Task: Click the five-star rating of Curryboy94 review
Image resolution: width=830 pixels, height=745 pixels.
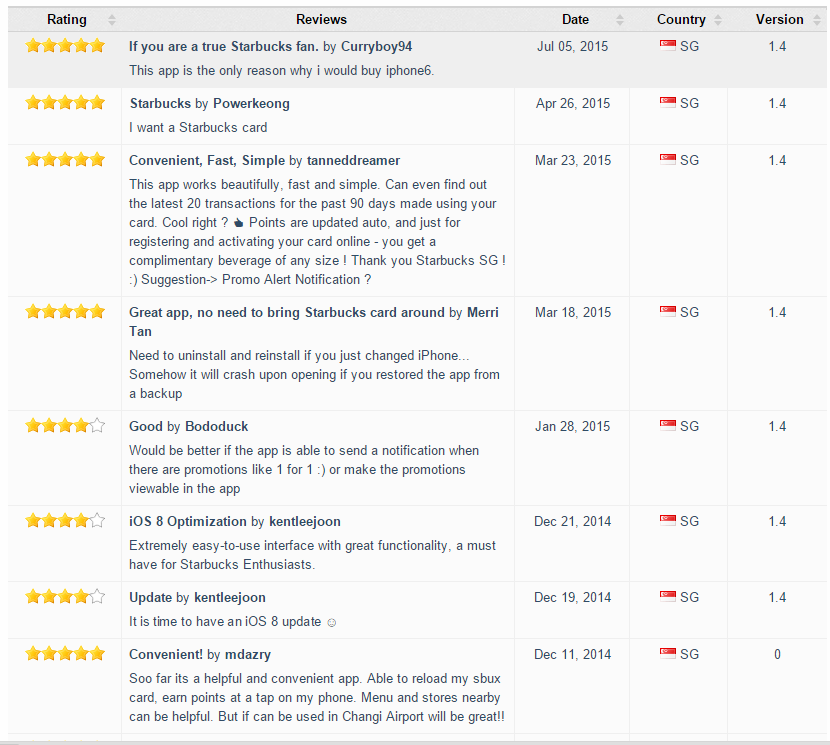Action: (65, 46)
